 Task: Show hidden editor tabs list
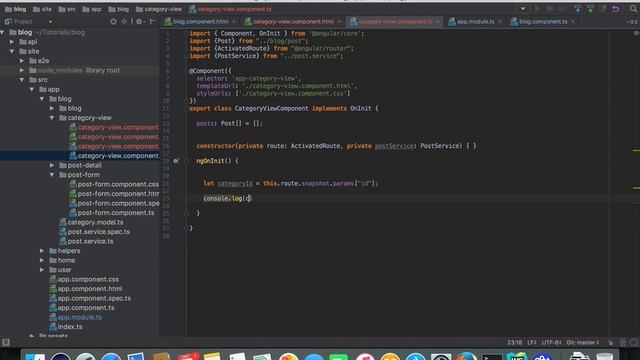pyautogui.click(x=632, y=22)
